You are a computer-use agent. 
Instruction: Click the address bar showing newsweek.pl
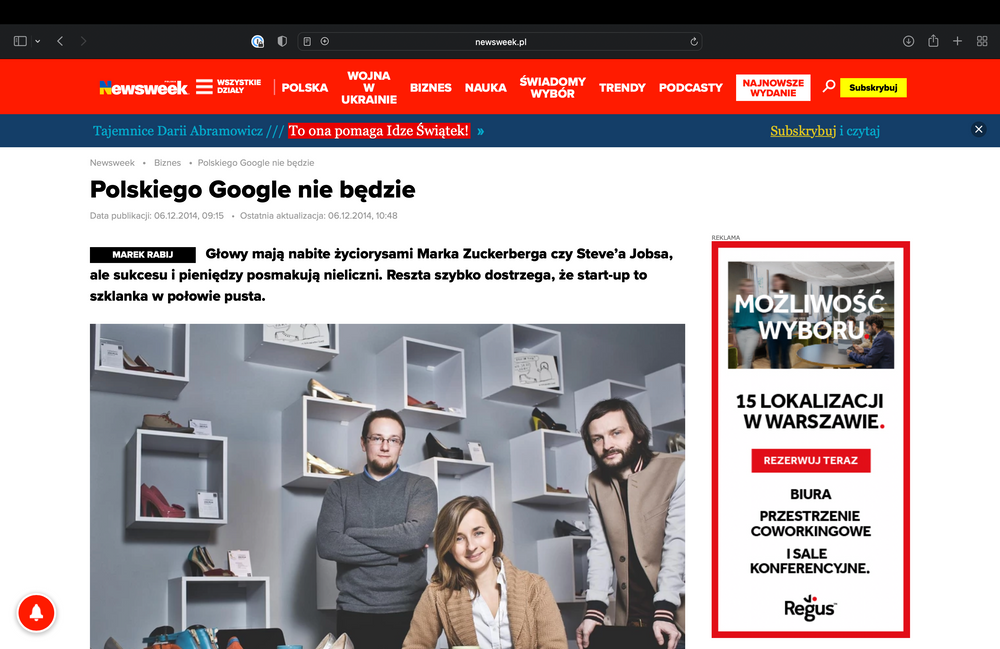tap(500, 41)
